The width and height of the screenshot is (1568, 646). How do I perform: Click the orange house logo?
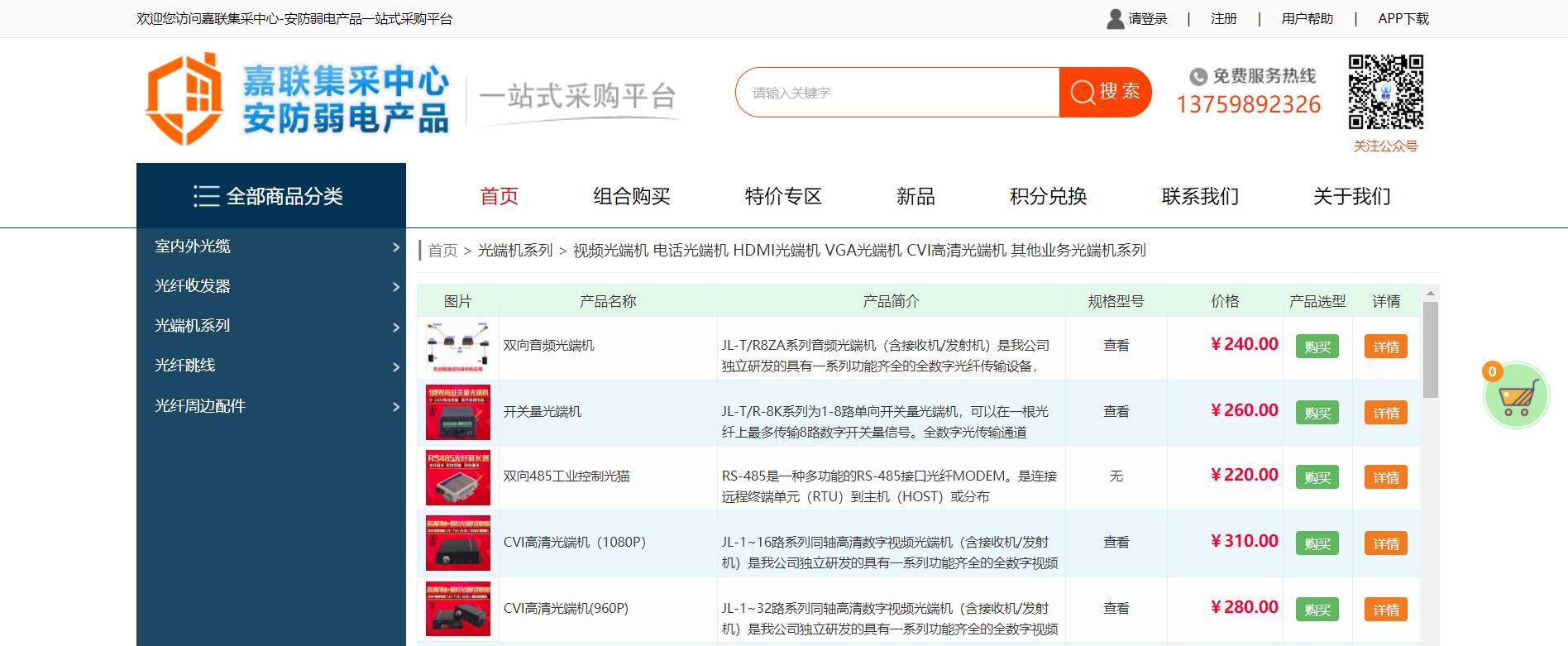click(x=184, y=98)
